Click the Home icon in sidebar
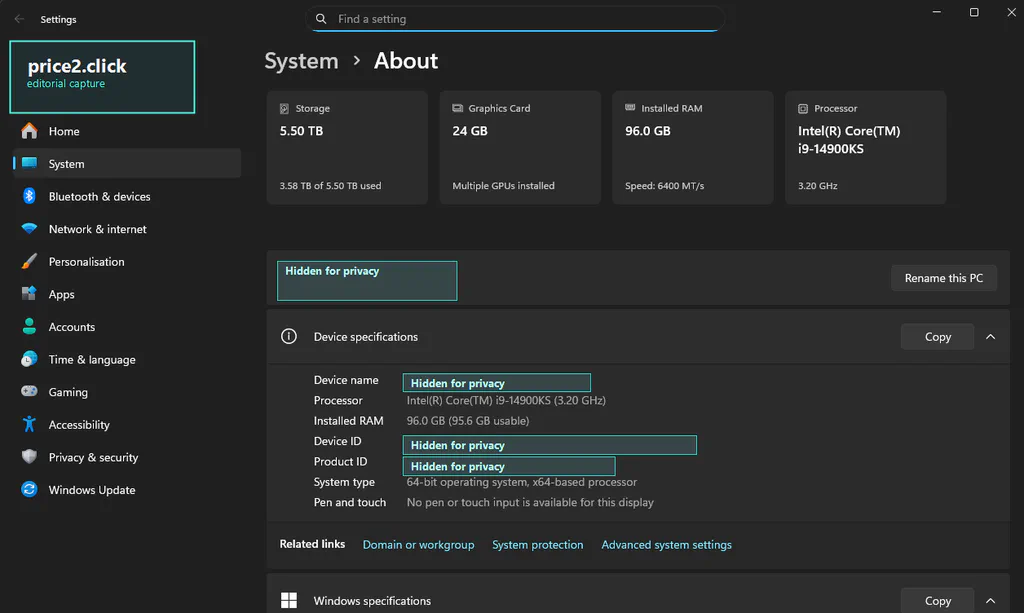The width and height of the screenshot is (1024, 613). [29, 131]
